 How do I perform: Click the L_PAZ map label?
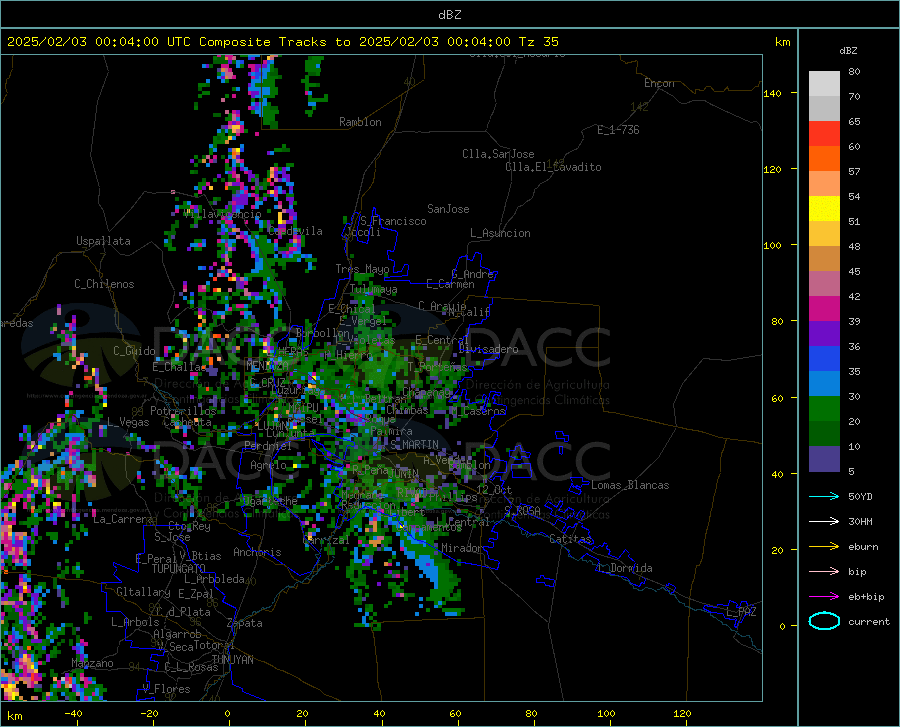pyautogui.click(x=741, y=612)
